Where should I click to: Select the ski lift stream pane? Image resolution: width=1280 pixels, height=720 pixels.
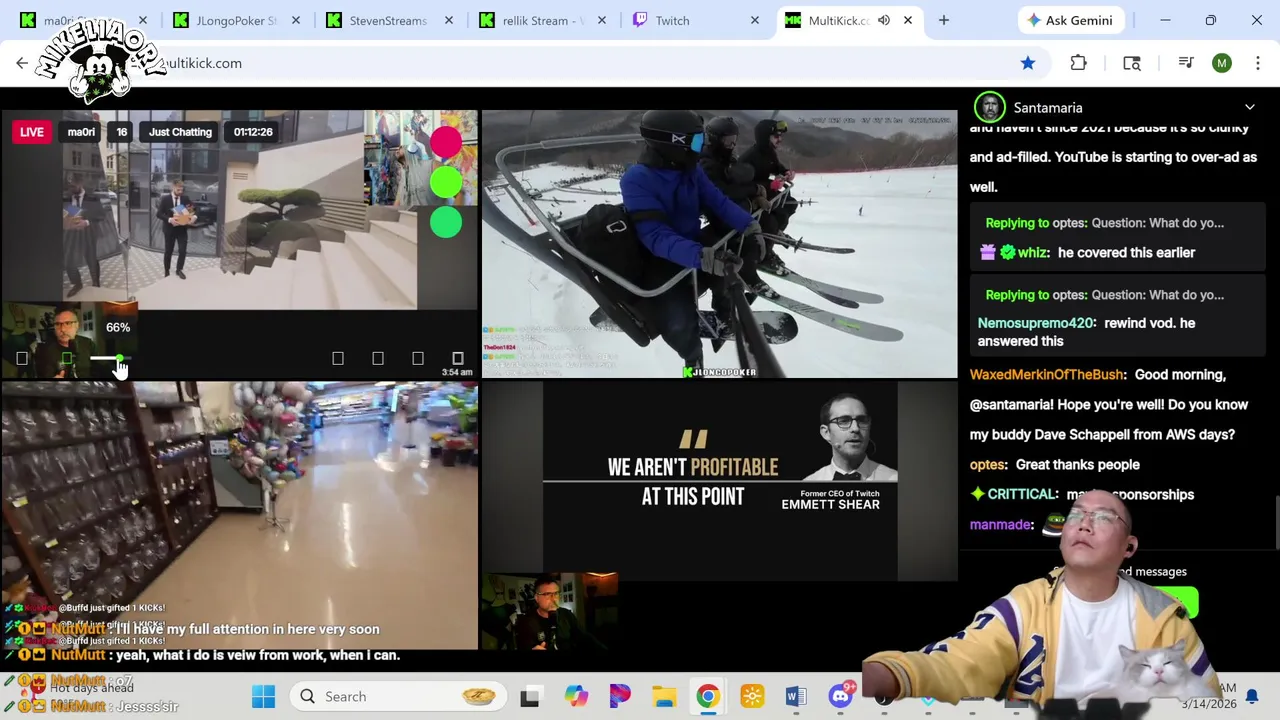(x=719, y=244)
